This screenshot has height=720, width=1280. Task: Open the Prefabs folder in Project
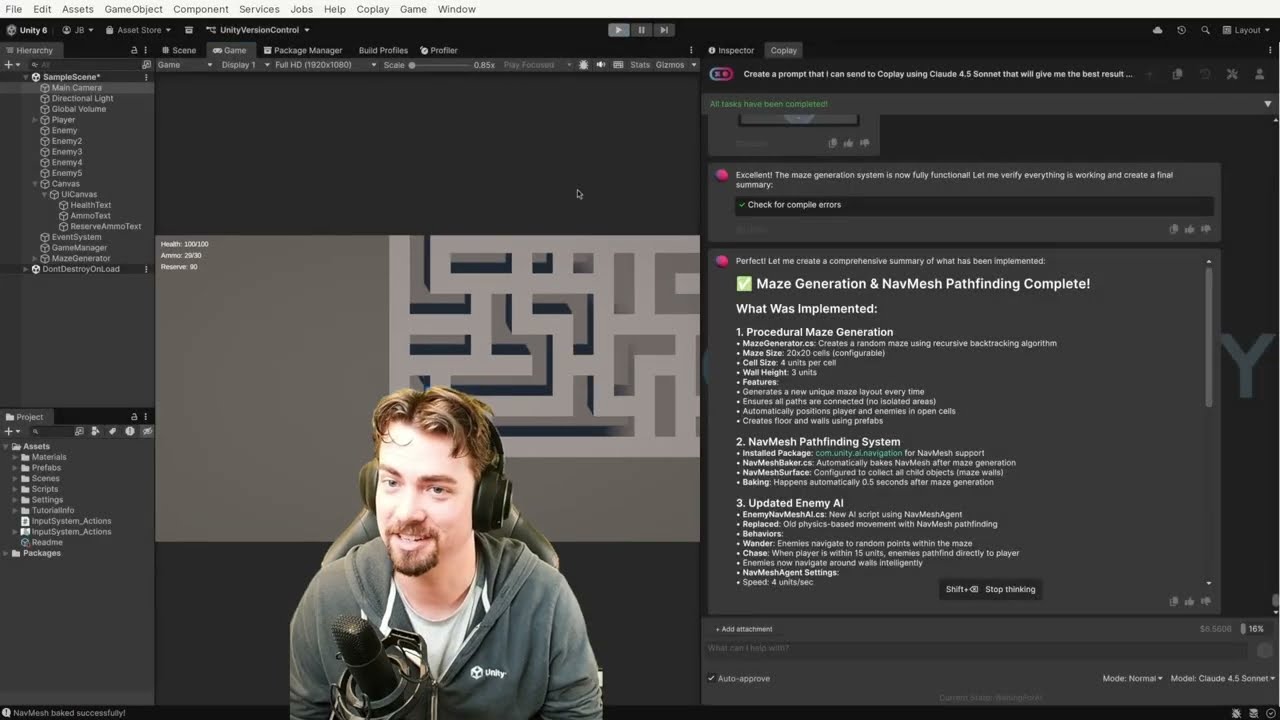(46, 468)
